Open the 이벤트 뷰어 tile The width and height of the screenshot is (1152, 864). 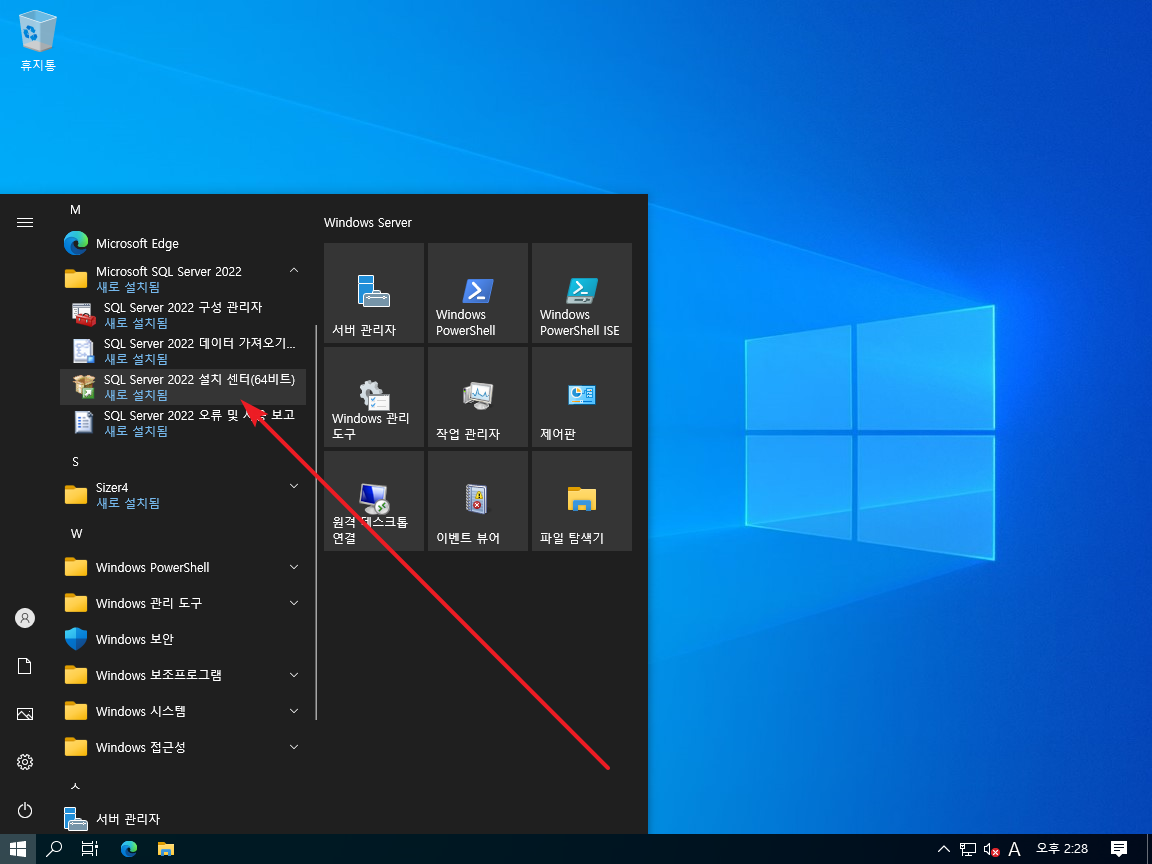point(478,501)
